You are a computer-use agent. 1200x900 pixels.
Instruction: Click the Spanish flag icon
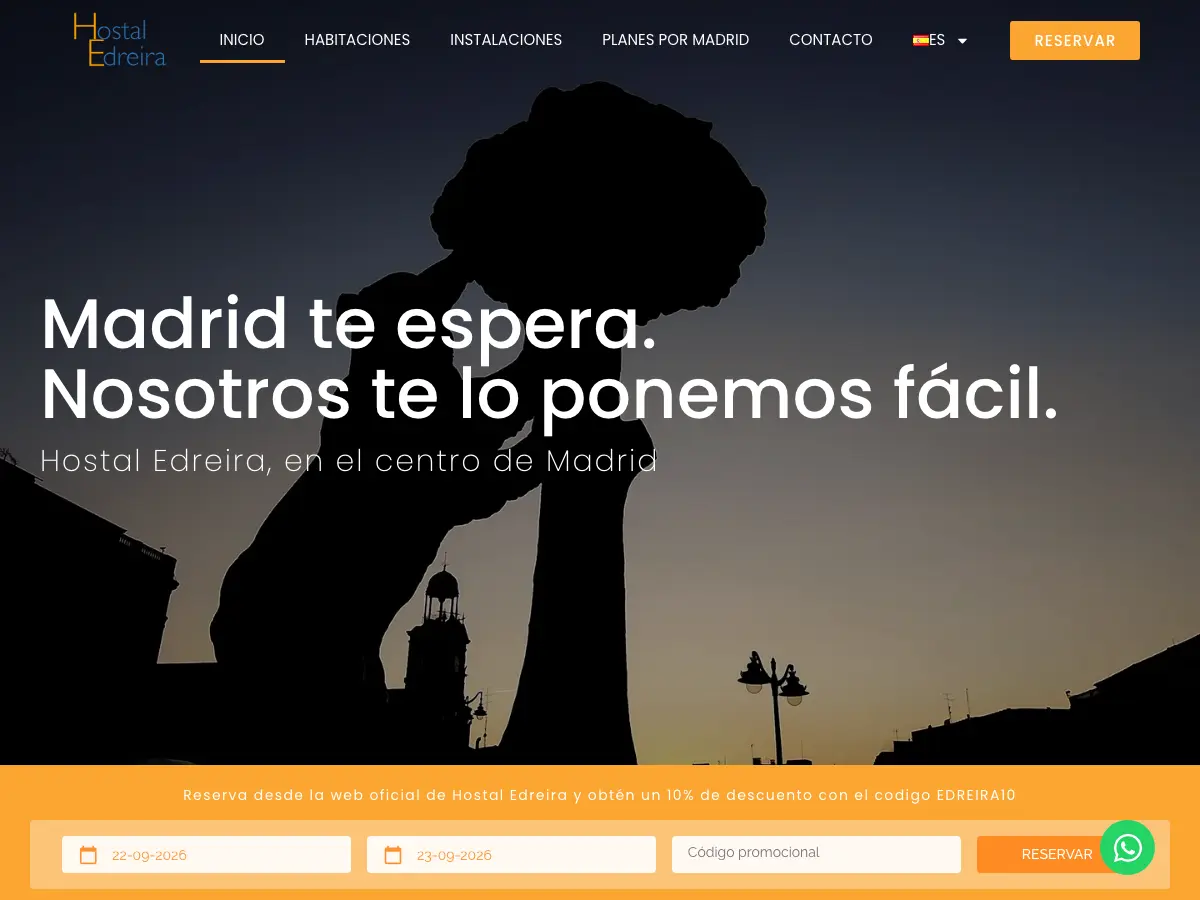tap(920, 40)
